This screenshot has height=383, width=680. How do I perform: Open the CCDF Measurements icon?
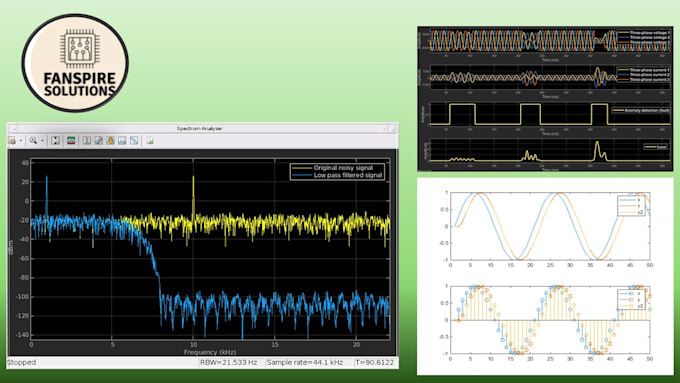pos(134,141)
